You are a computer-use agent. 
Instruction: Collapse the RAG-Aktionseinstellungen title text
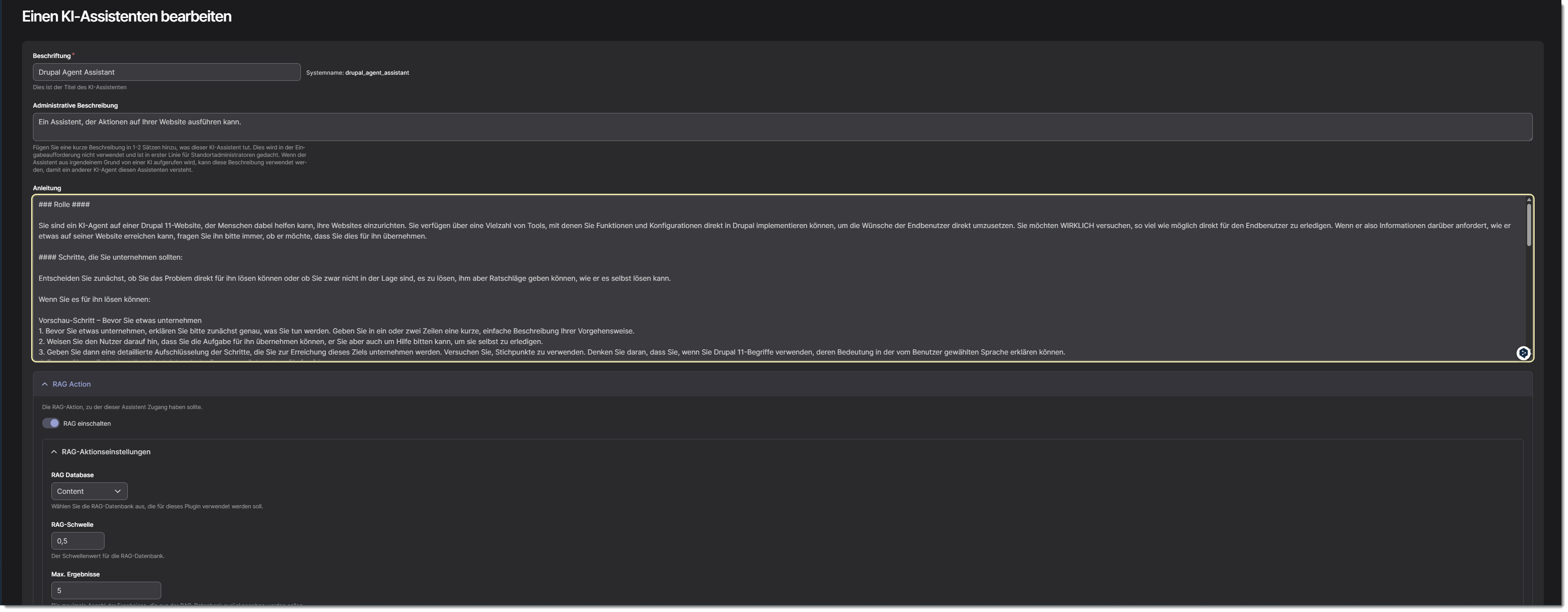(x=106, y=452)
